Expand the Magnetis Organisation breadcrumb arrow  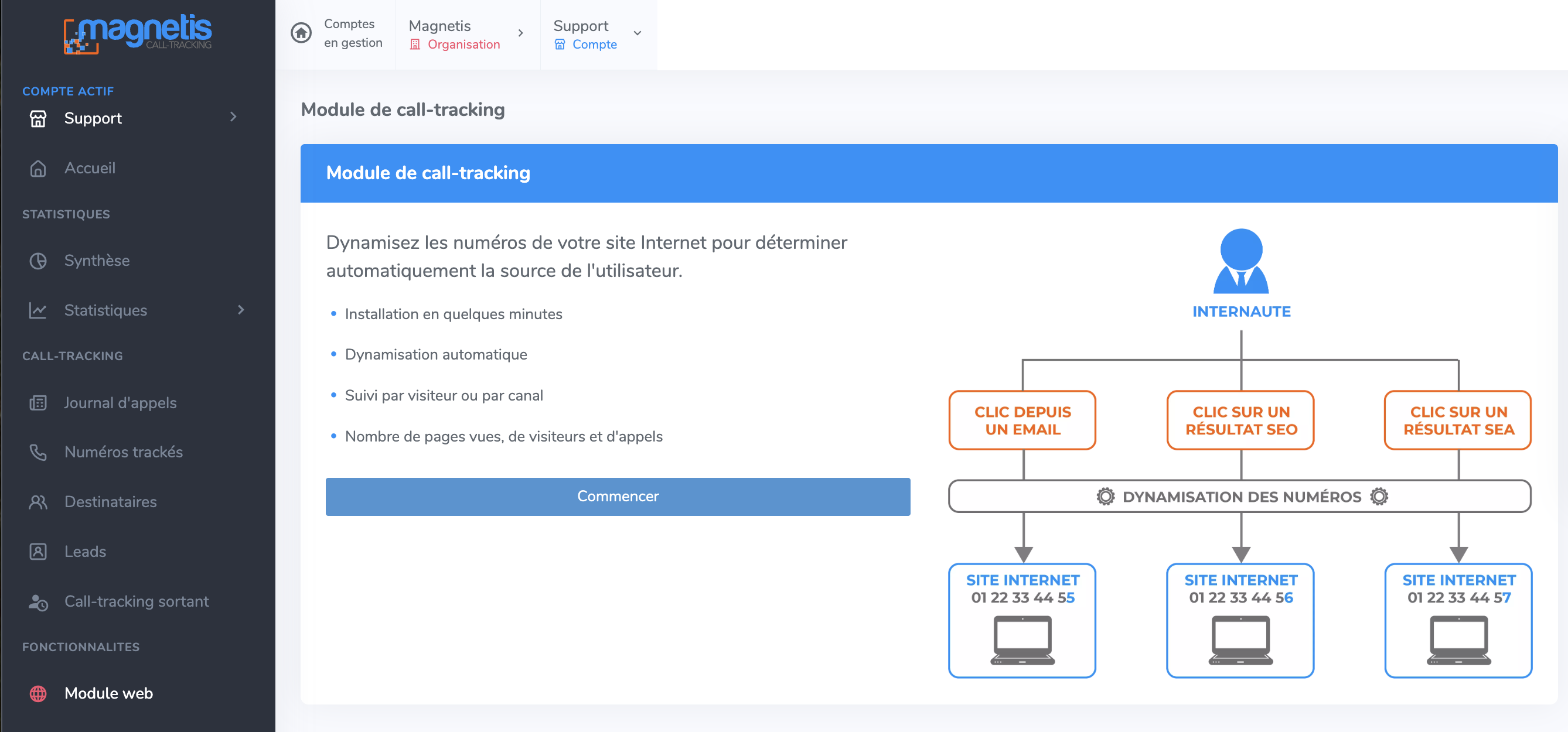coord(520,33)
